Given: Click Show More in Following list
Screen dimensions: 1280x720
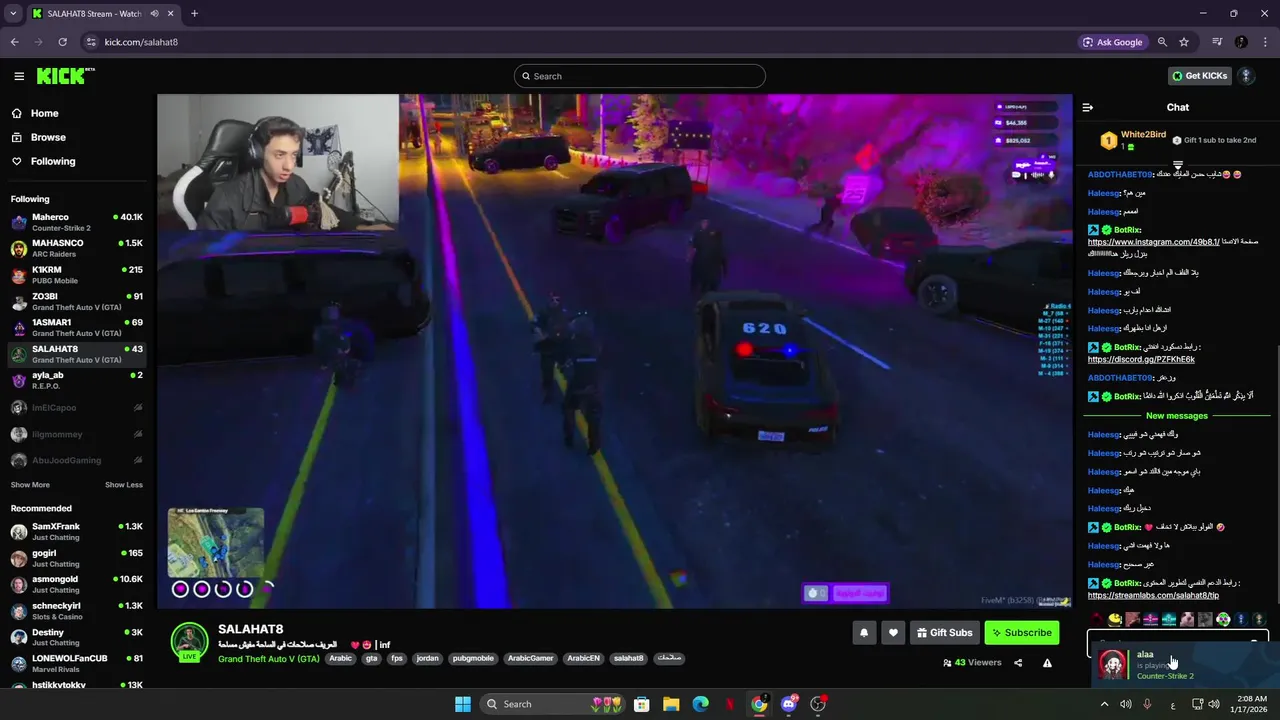Looking at the screenshot, I should tap(30, 485).
